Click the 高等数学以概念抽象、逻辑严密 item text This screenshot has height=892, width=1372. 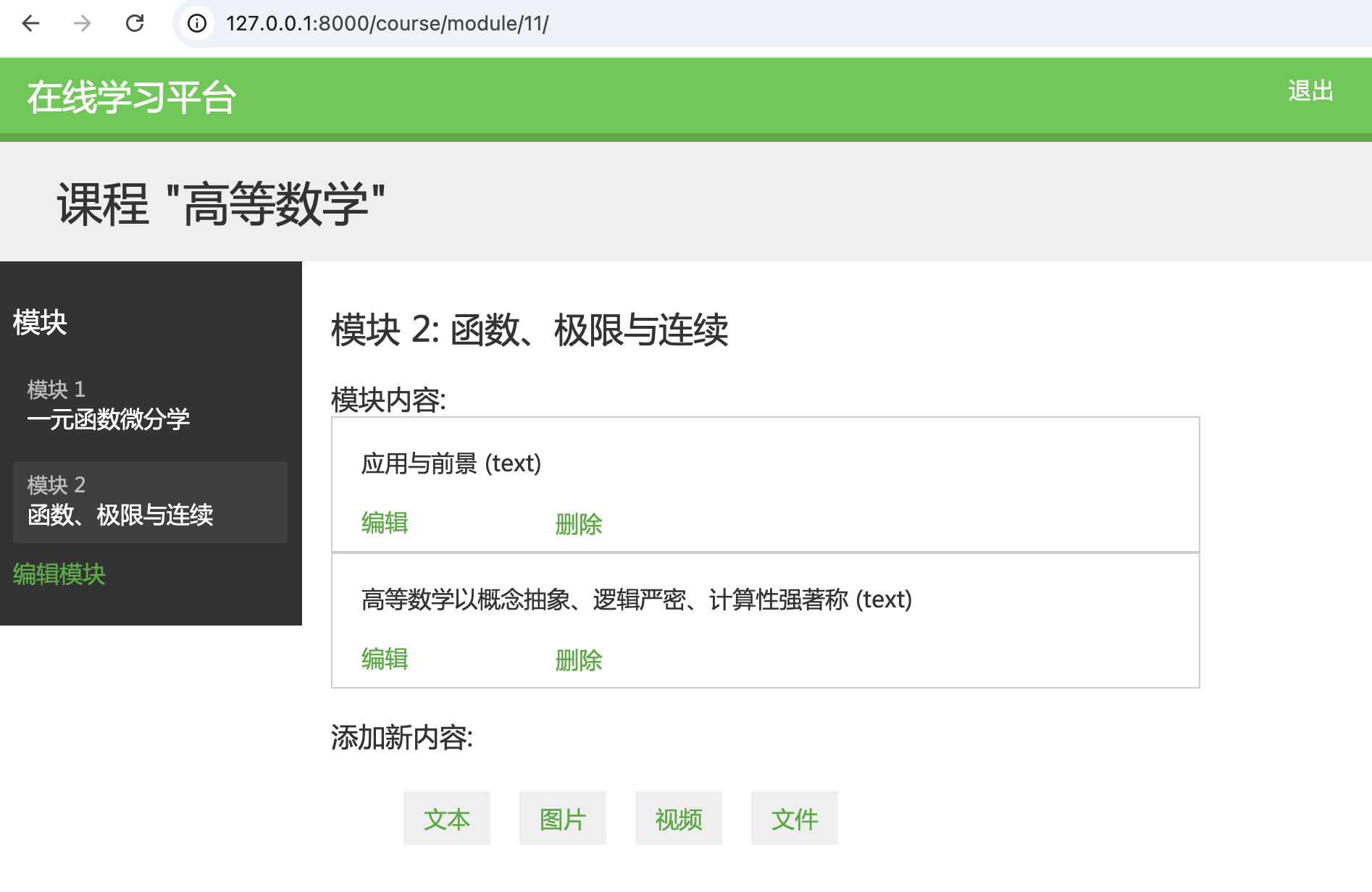click(637, 599)
